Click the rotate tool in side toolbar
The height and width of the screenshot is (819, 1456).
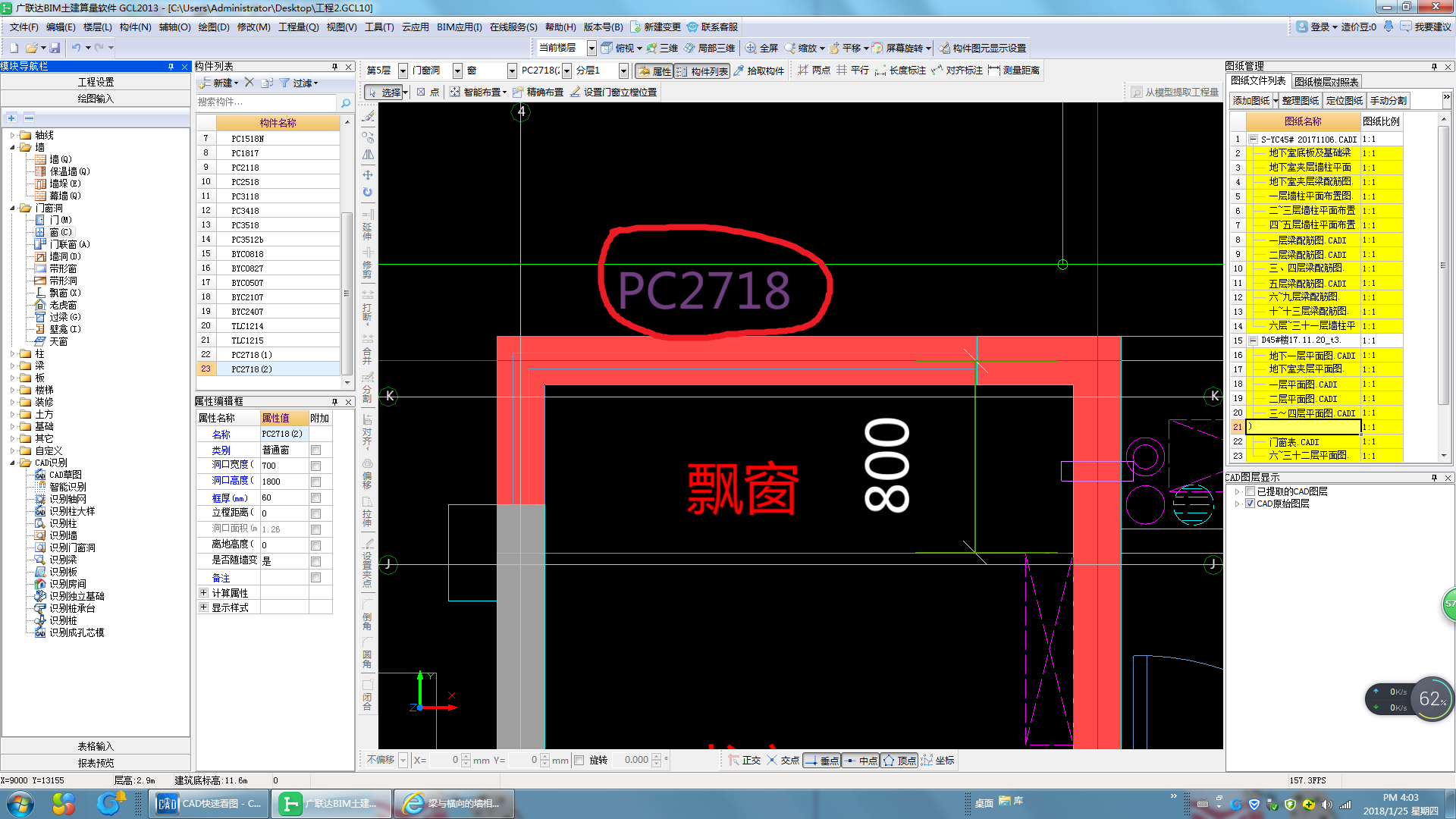coord(368,193)
